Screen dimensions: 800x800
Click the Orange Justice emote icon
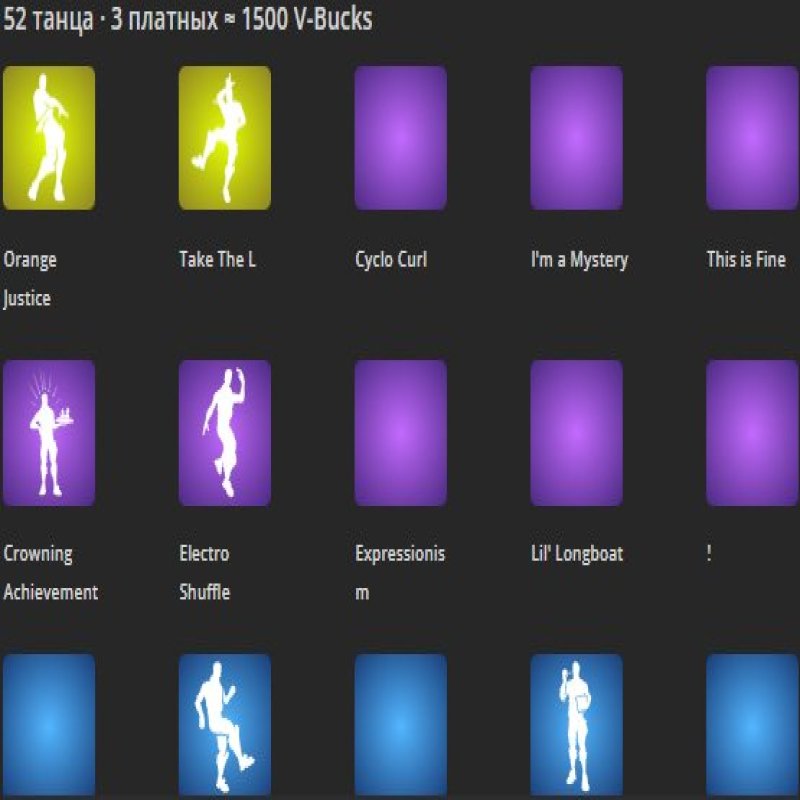pyautogui.click(x=49, y=138)
